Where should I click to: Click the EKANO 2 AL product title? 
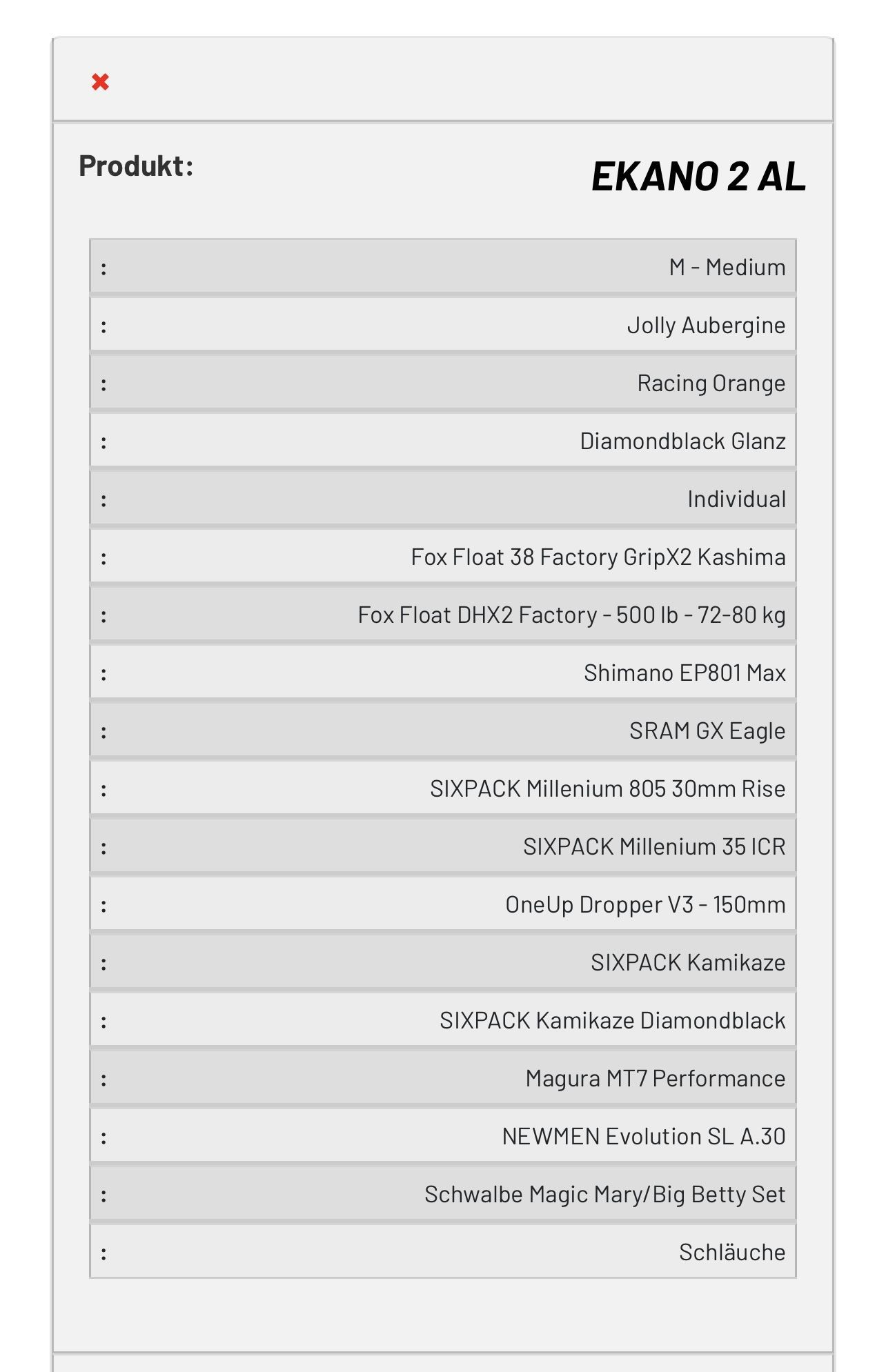(698, 177)
